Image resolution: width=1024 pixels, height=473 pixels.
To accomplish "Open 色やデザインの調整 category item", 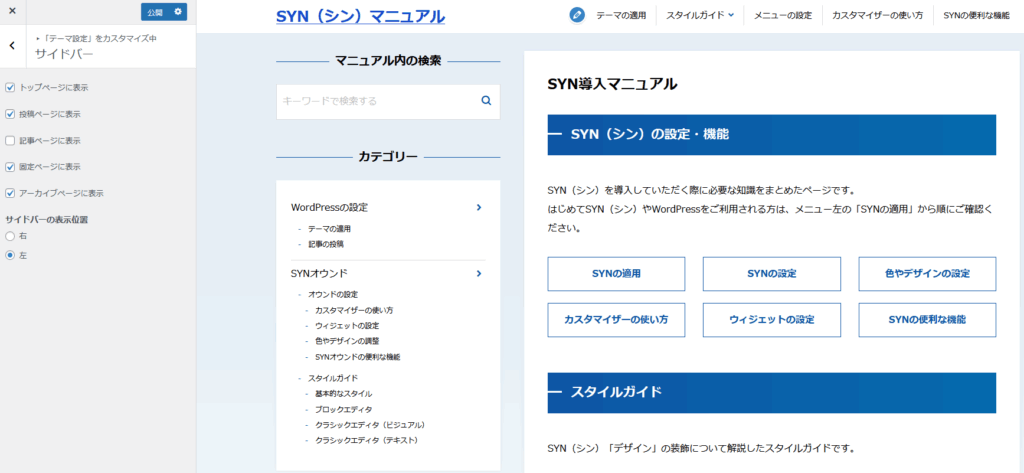I will 347,341.
